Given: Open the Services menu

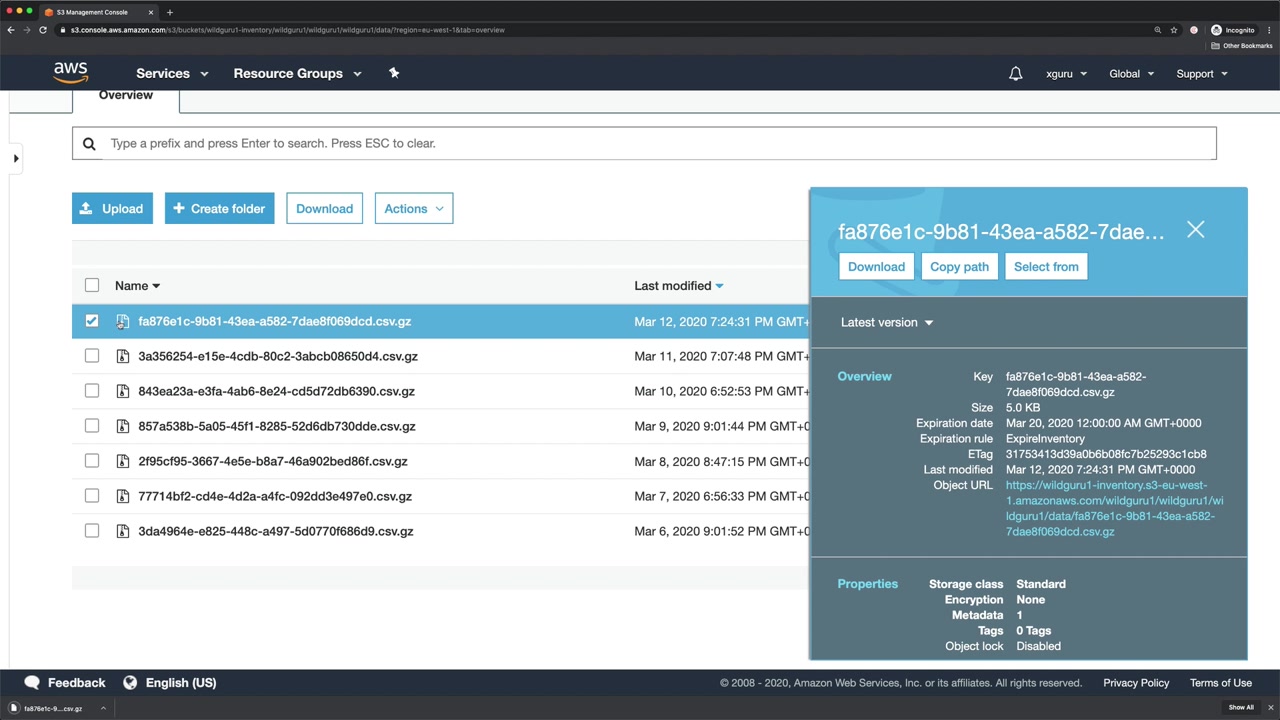Looking at the screenshot, I should click(172, 73).
